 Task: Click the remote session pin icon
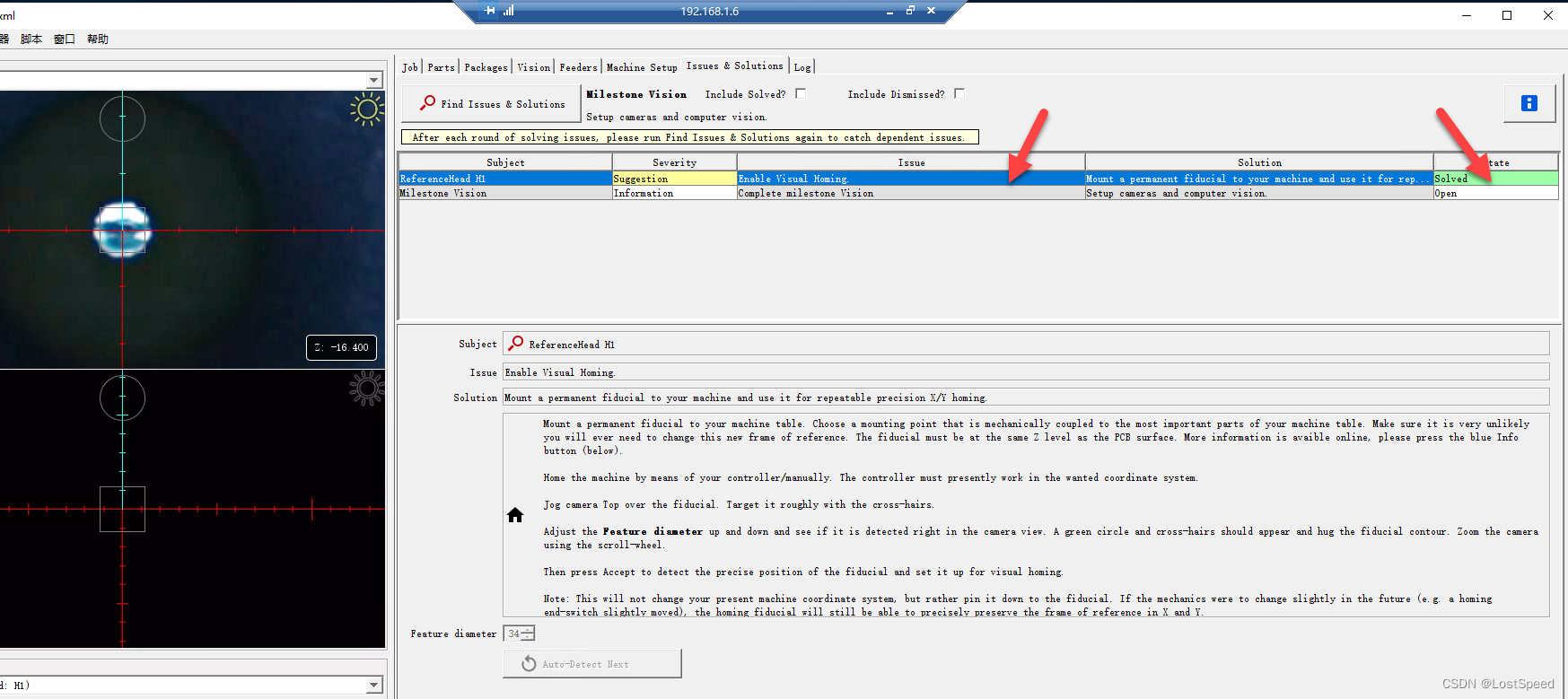click(489, 11)
